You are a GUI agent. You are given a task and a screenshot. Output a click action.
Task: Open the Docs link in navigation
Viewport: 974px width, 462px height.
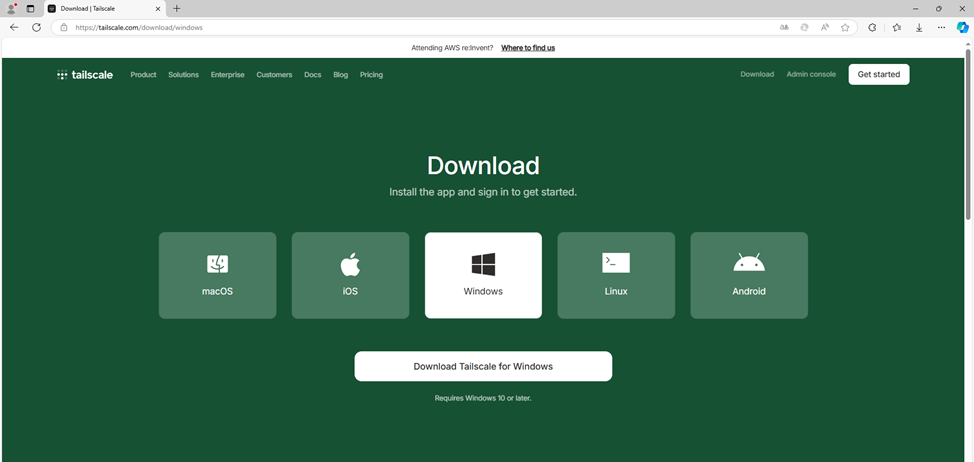(312, 75)
